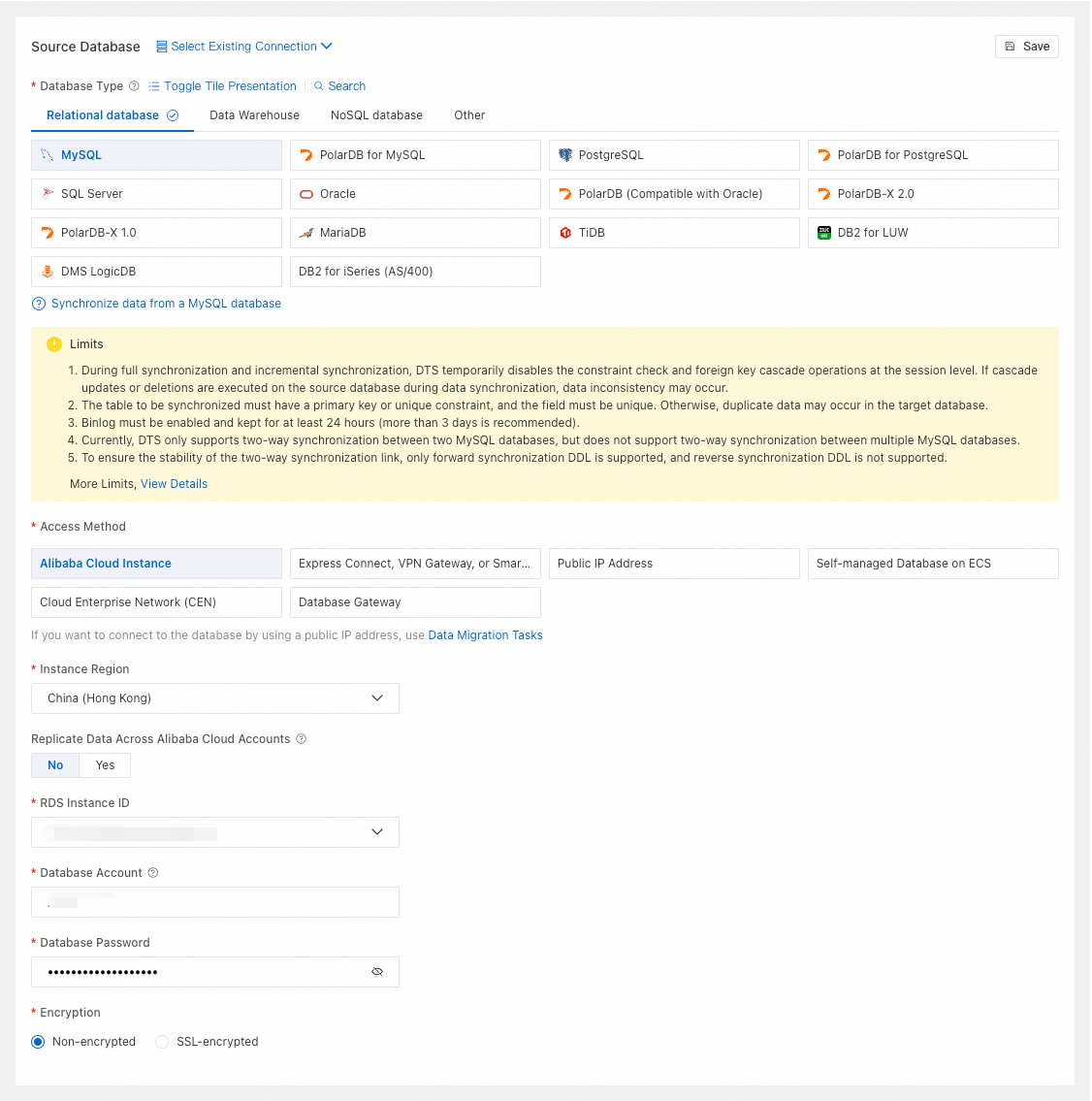This screenshot has height=1101, width=1092.
Task: Choose Self-managed Database on ECS access method
Action: (x=933, y=564)
